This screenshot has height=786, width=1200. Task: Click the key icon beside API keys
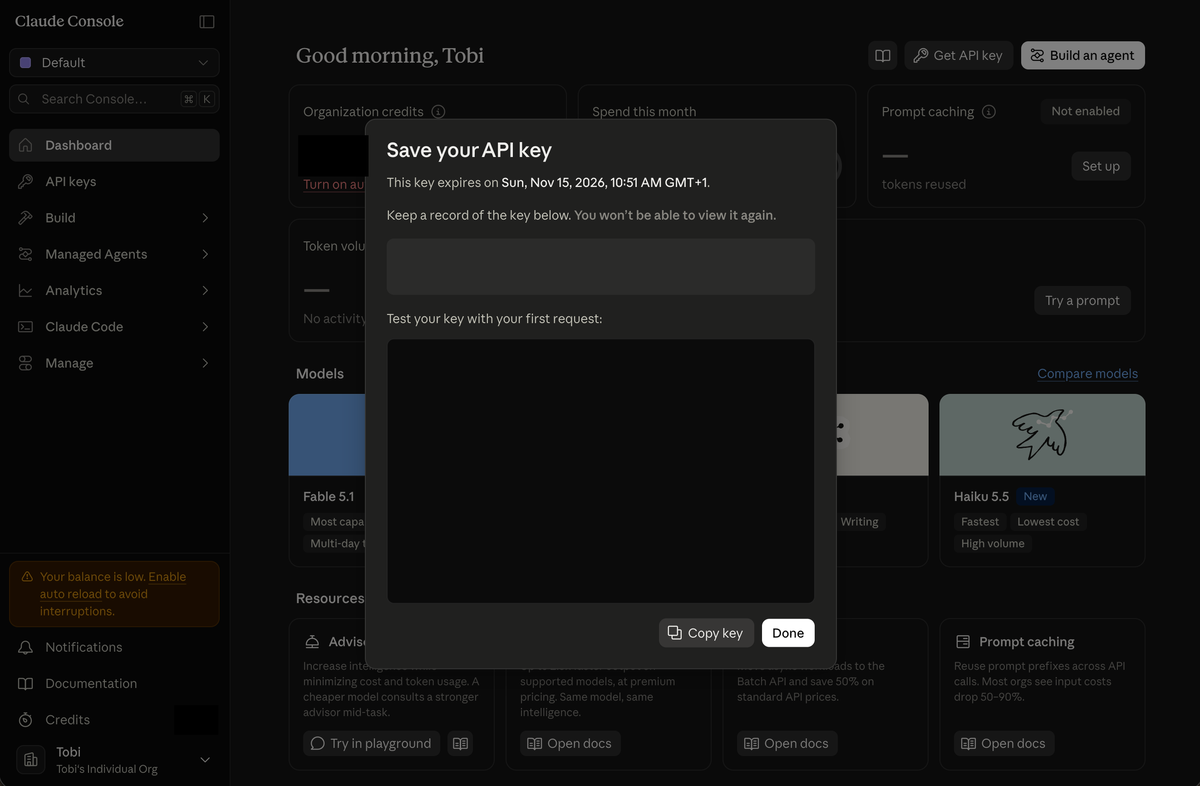(x=26, y=181)
